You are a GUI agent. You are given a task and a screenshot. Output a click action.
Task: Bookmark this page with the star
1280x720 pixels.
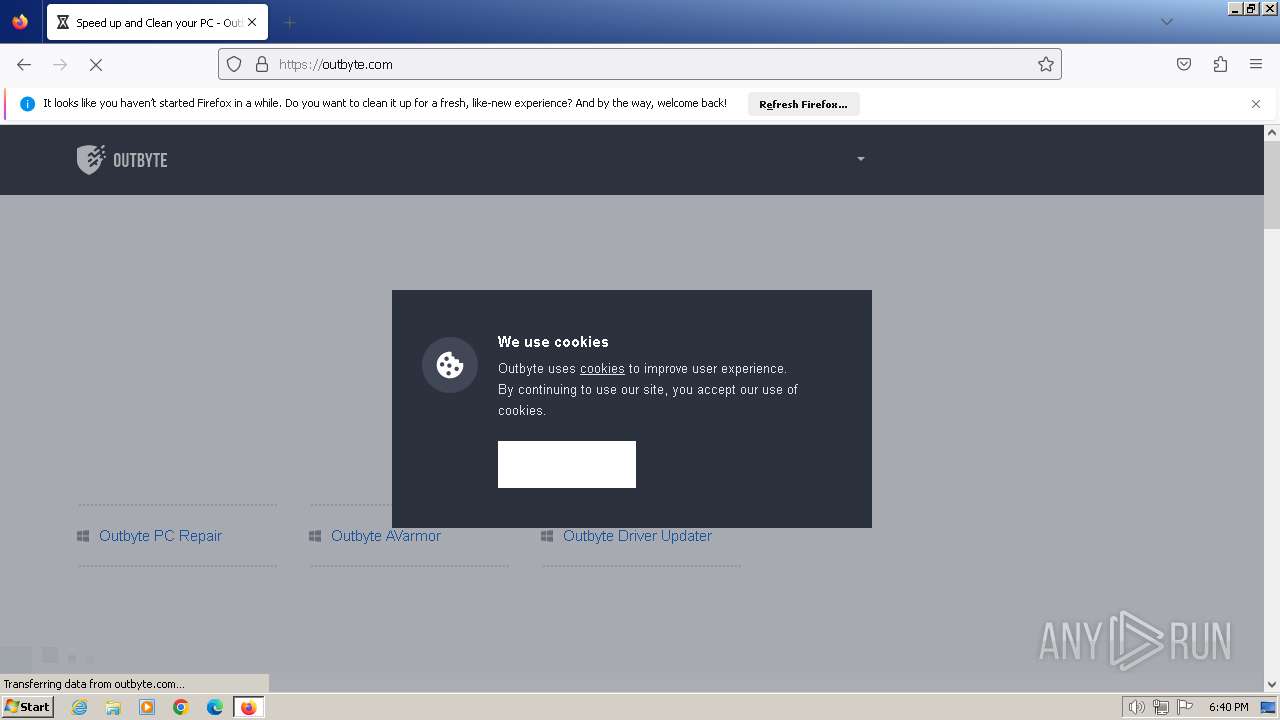[1046, 64]
